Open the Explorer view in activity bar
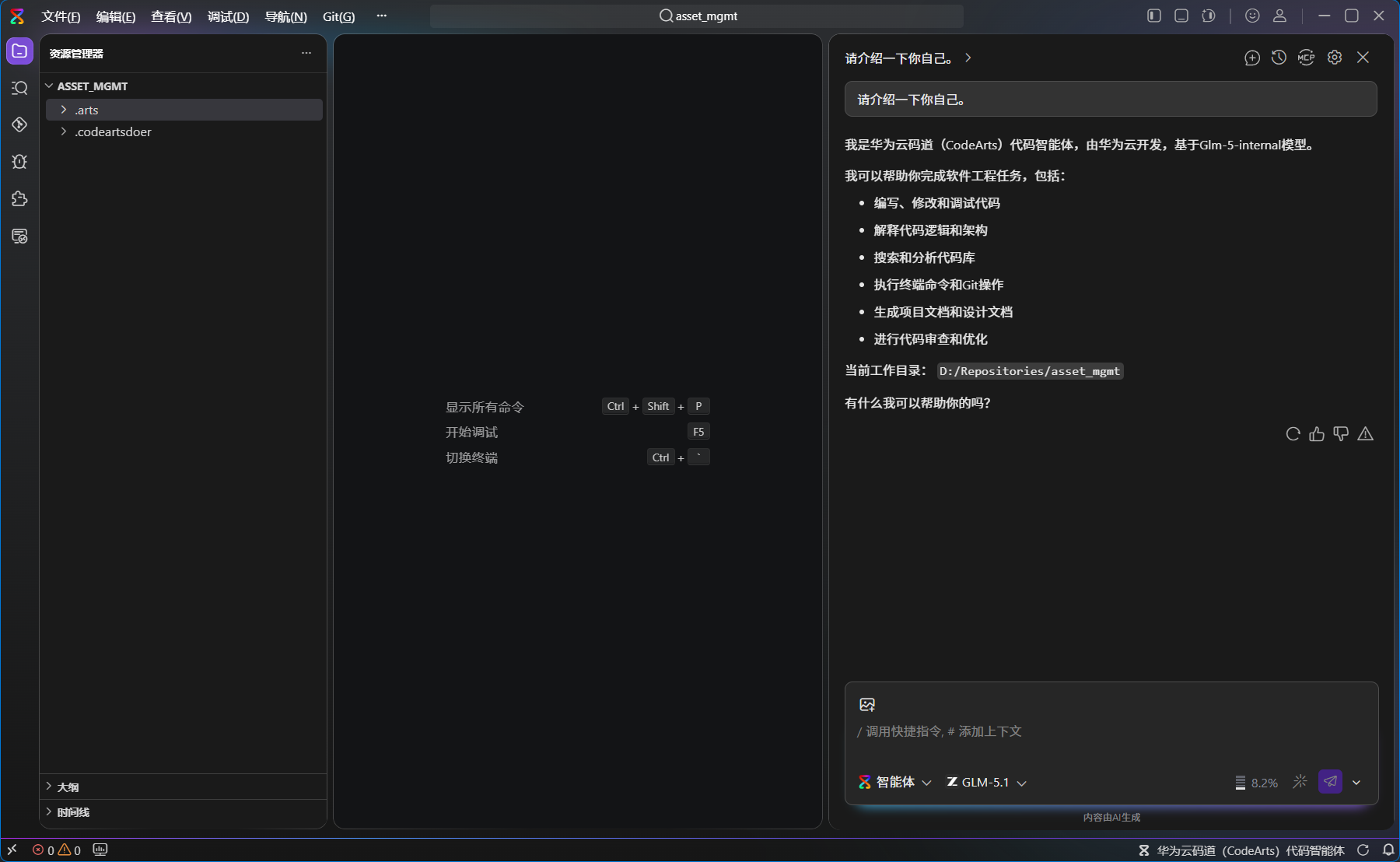The image size is (1400, 862). coord(19,51)
